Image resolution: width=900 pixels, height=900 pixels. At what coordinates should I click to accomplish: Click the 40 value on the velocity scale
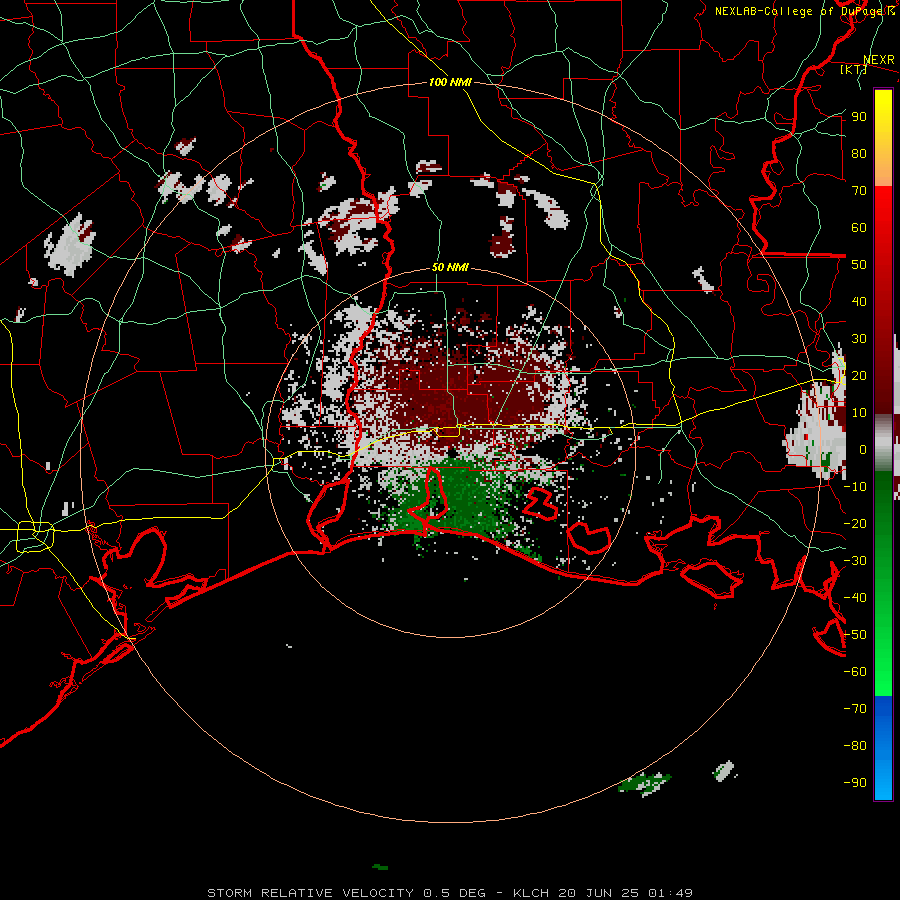point(859,301)
